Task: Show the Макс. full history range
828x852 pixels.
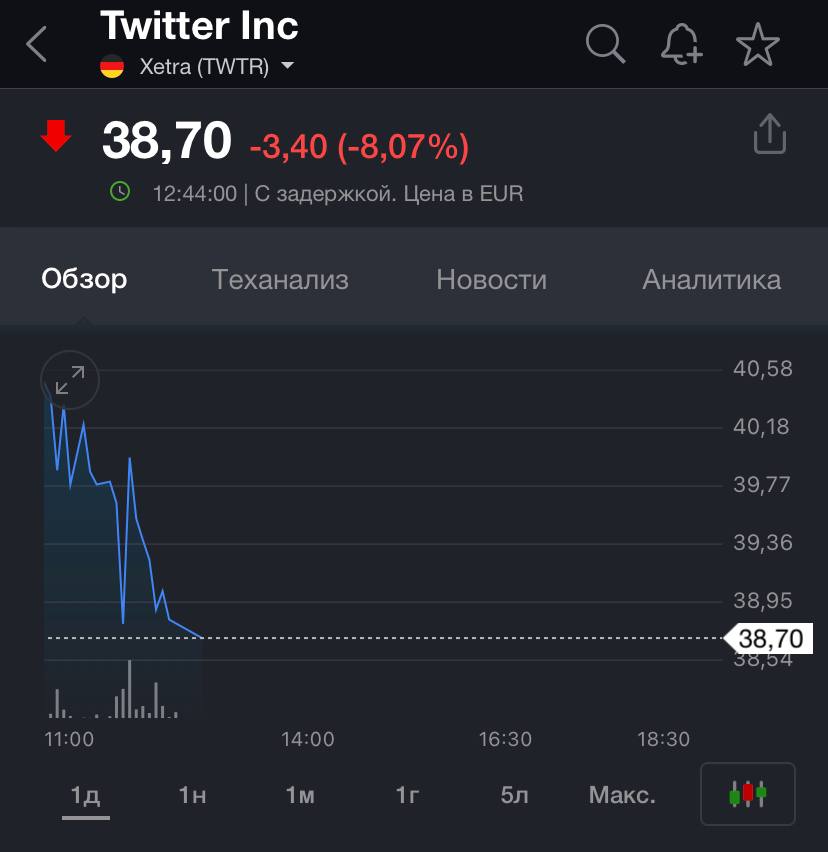Action: pos(622,796)
